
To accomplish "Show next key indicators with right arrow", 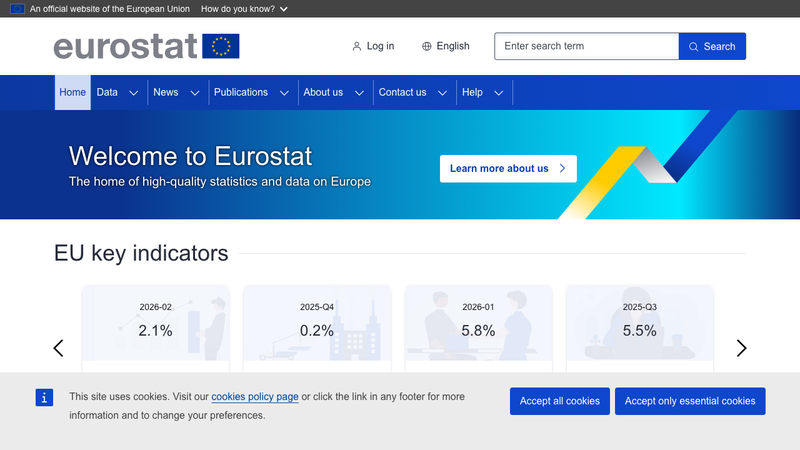I will click(741, 348).
